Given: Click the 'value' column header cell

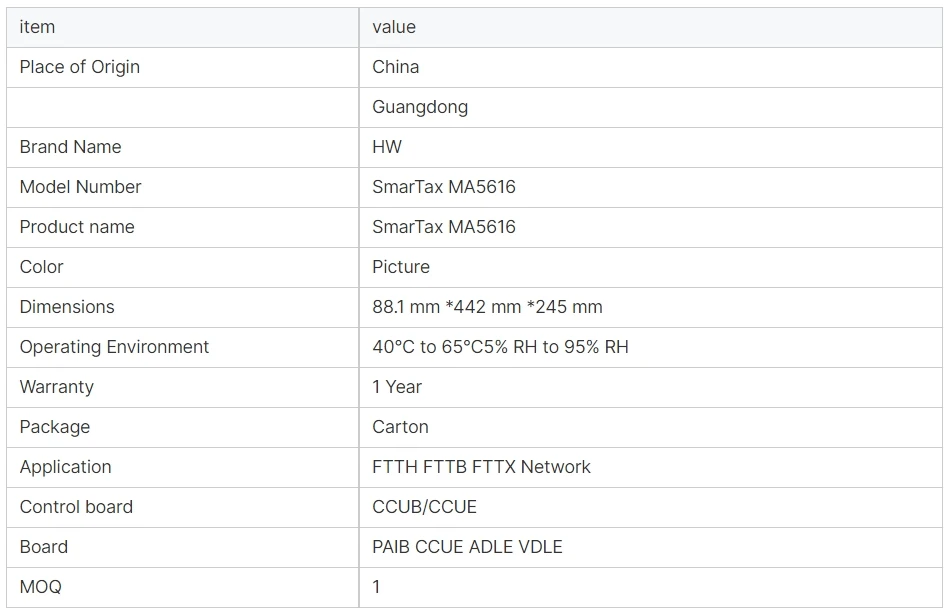Looking at the screenshot, I should [x=394, y=27].
